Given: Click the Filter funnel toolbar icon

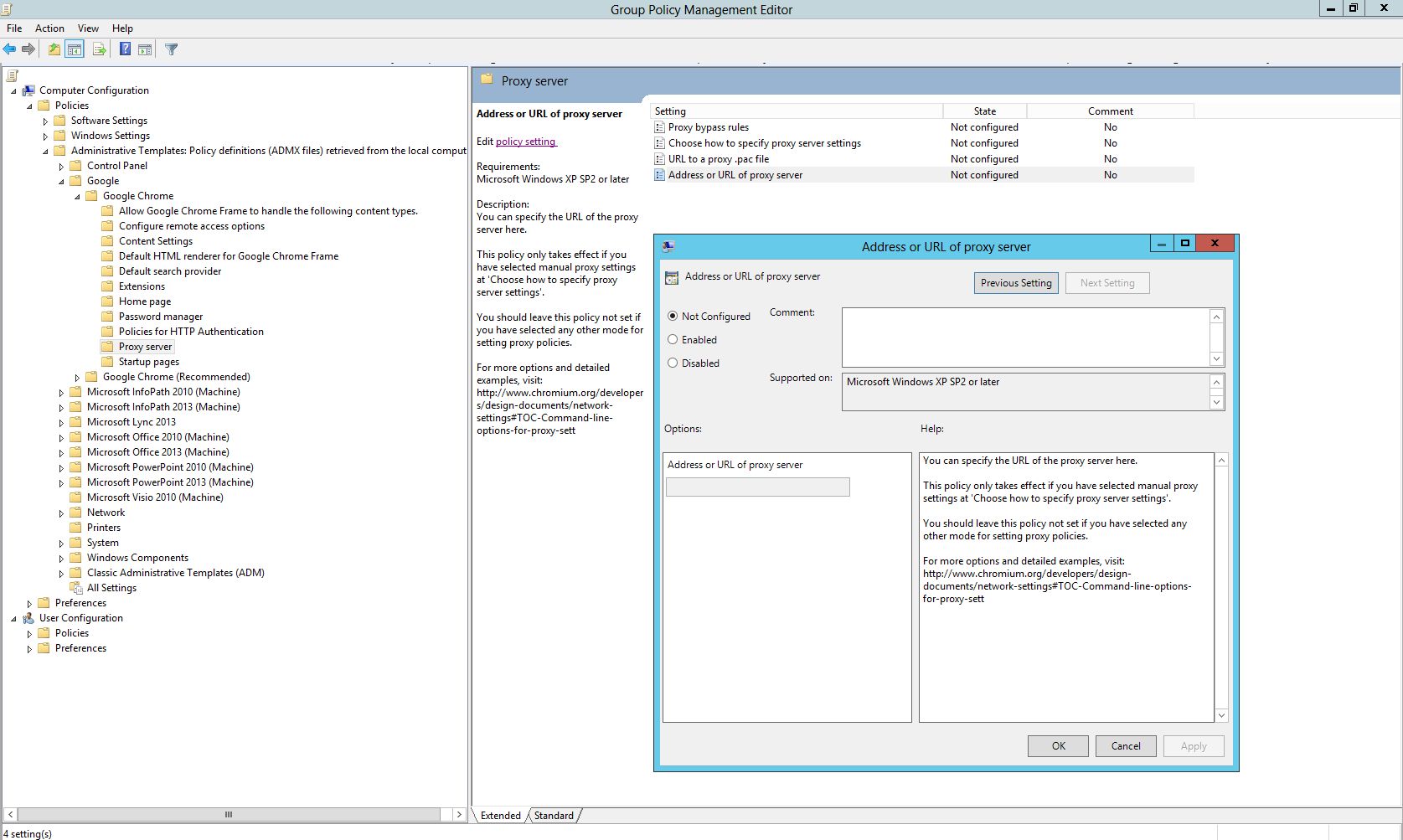Looking at the screenshot, I should 172,49.
